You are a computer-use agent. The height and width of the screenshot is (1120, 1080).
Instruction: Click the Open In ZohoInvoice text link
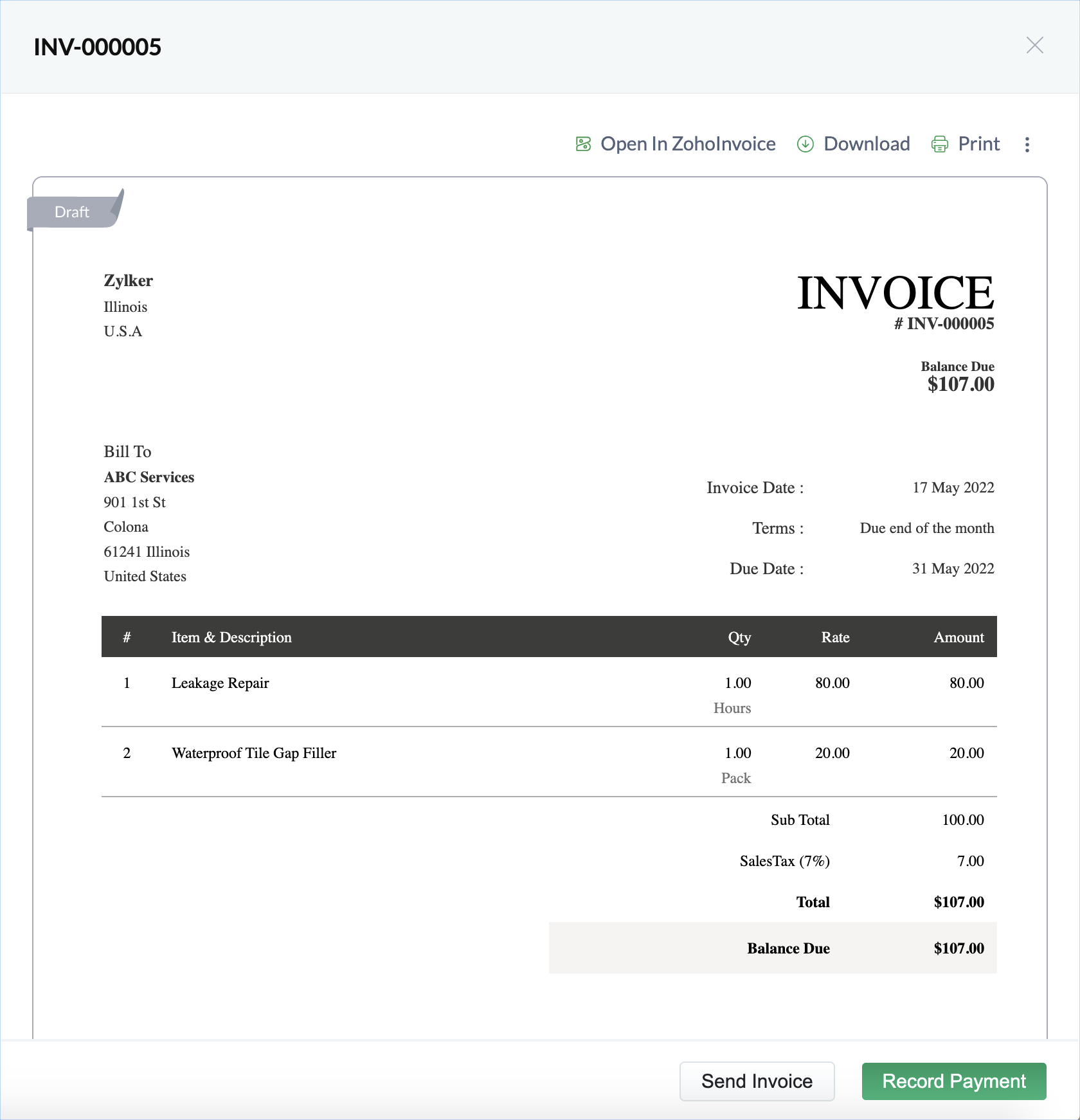(x=687, y=144)
